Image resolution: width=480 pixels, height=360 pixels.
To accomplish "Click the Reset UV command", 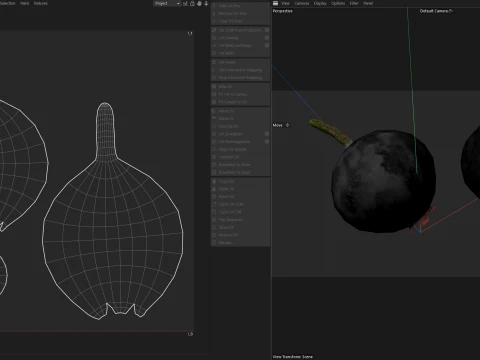I will [x=240, y=197].
